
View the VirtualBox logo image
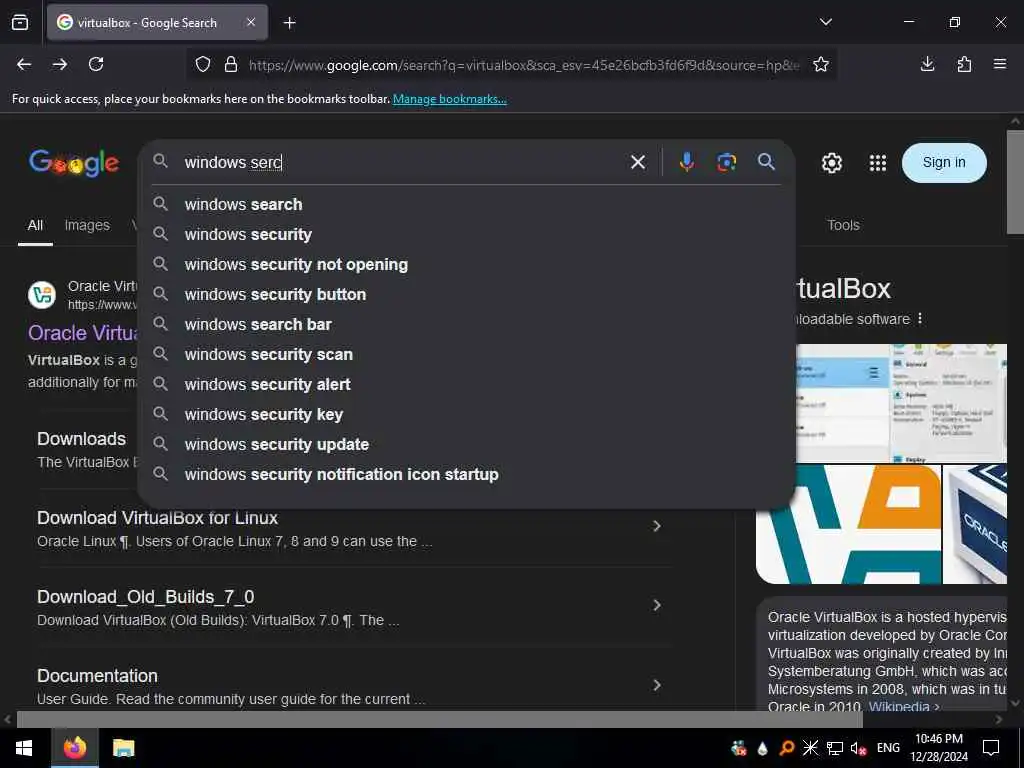(x=848, y=524)
